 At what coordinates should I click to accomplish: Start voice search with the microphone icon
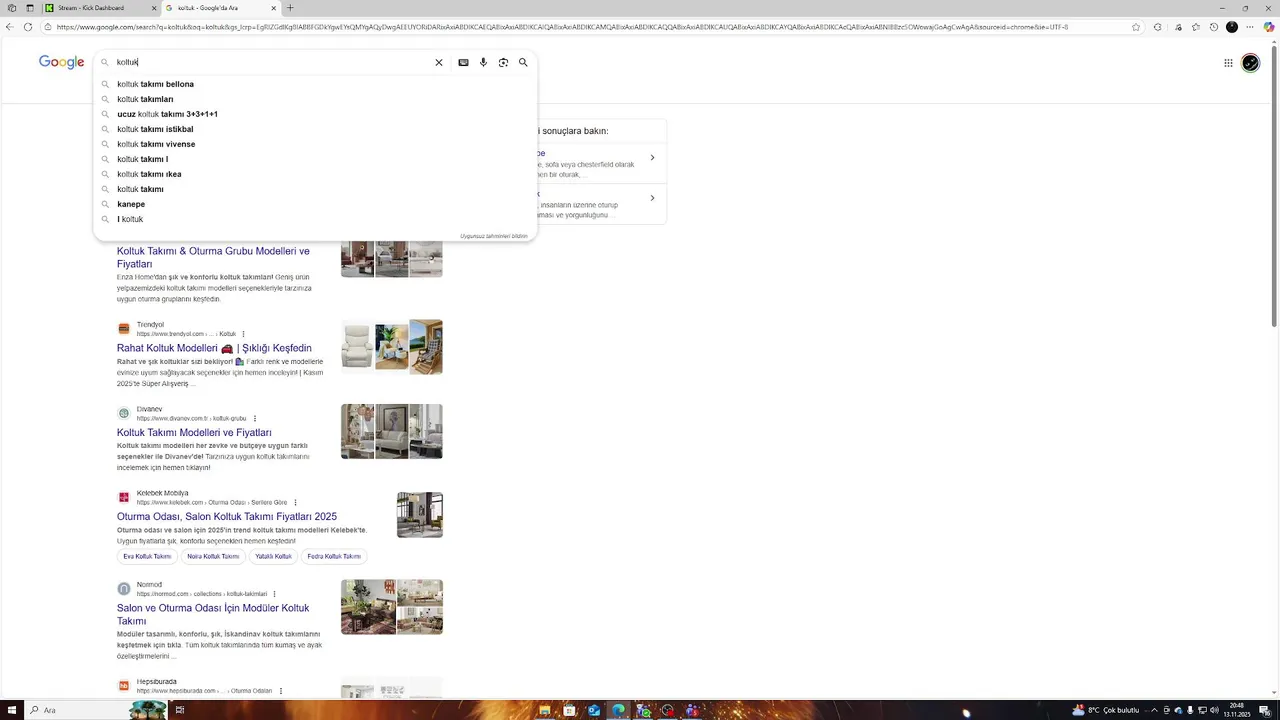(x=483, y=62)
